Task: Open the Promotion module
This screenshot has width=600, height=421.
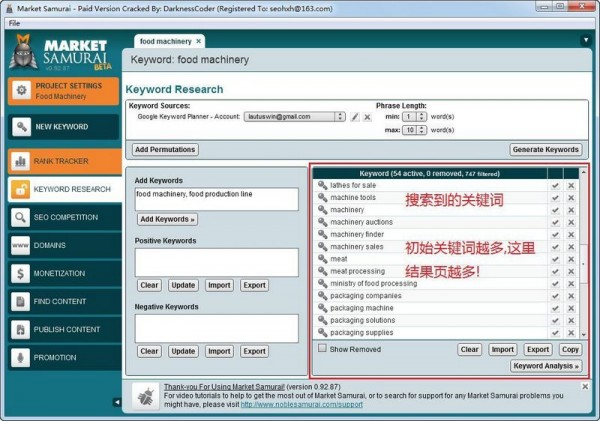Action: point(64,356)
